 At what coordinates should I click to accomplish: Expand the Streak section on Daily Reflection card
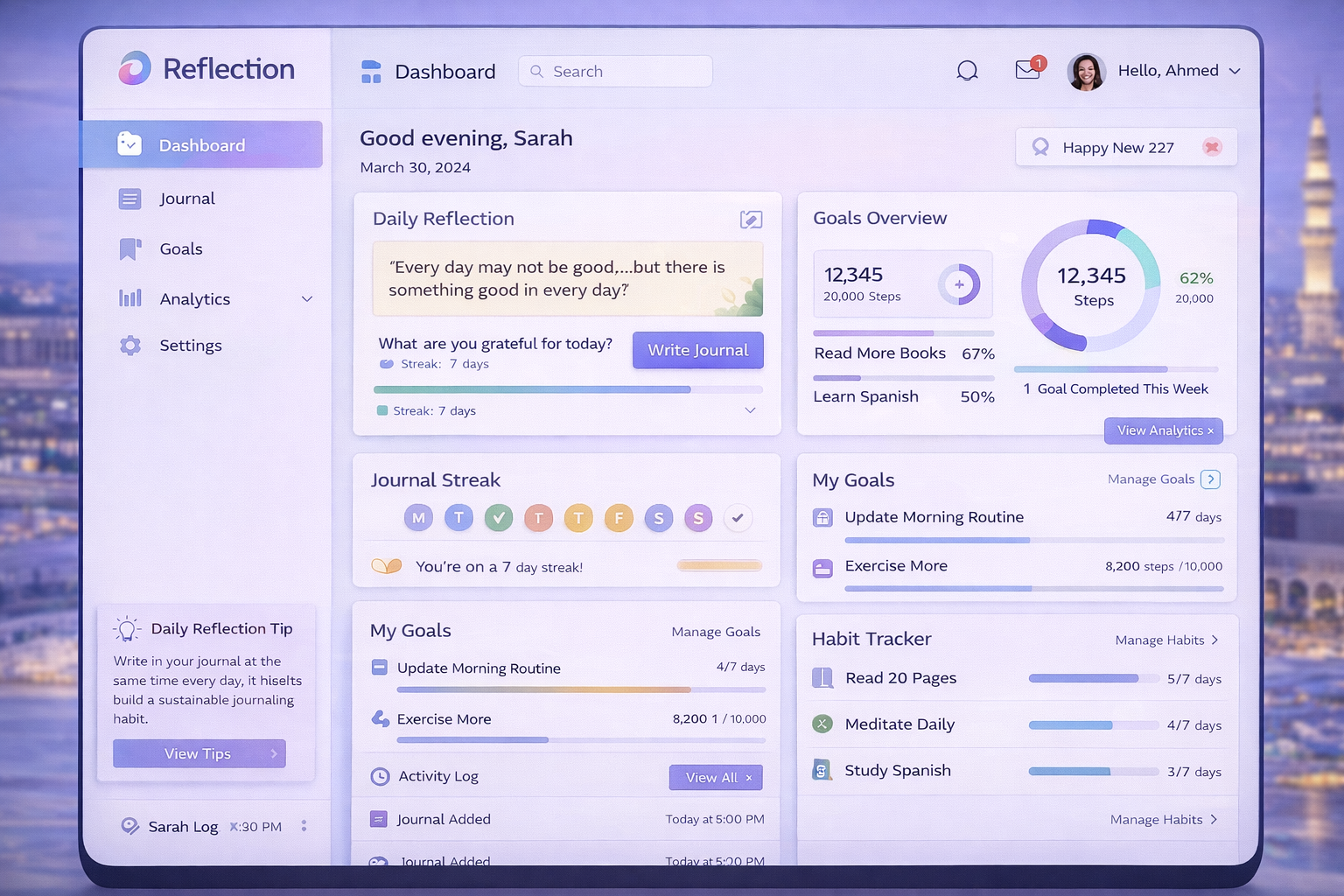pyautogui.click(x=750, y=409)
